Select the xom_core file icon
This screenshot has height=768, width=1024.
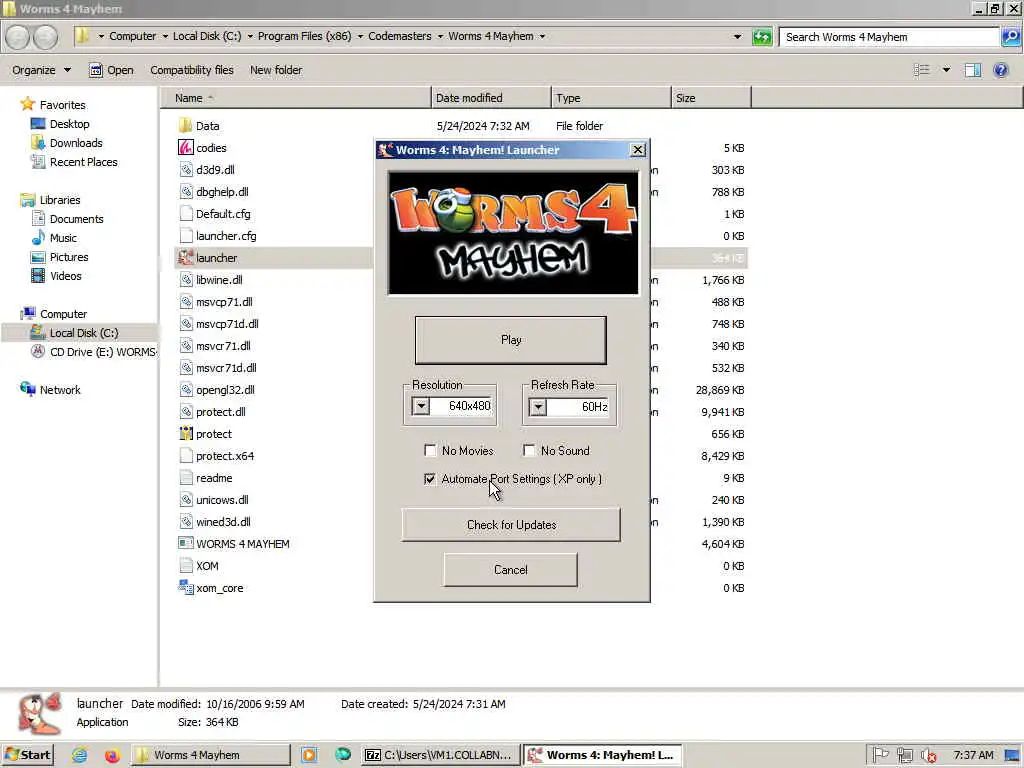[x=185, y=587]
